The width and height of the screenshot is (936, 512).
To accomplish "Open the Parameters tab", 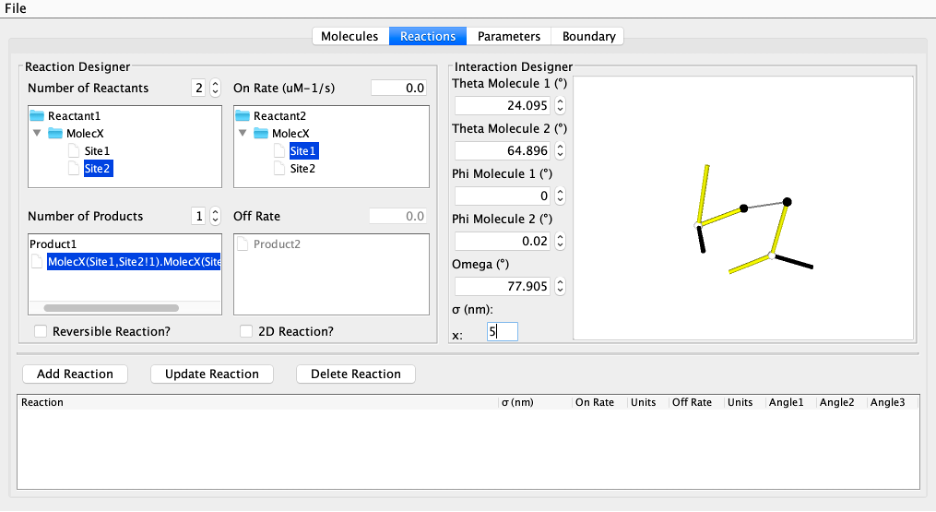I will 509,36.
